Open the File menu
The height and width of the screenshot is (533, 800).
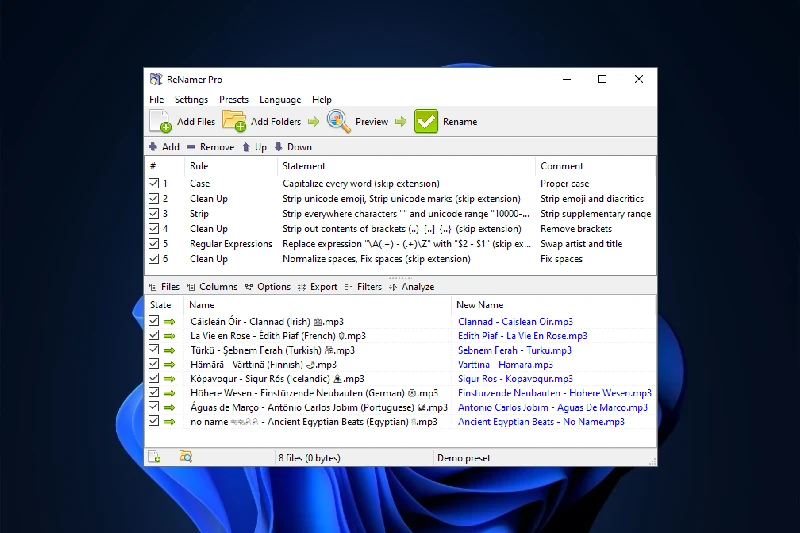tap(156, 99)
